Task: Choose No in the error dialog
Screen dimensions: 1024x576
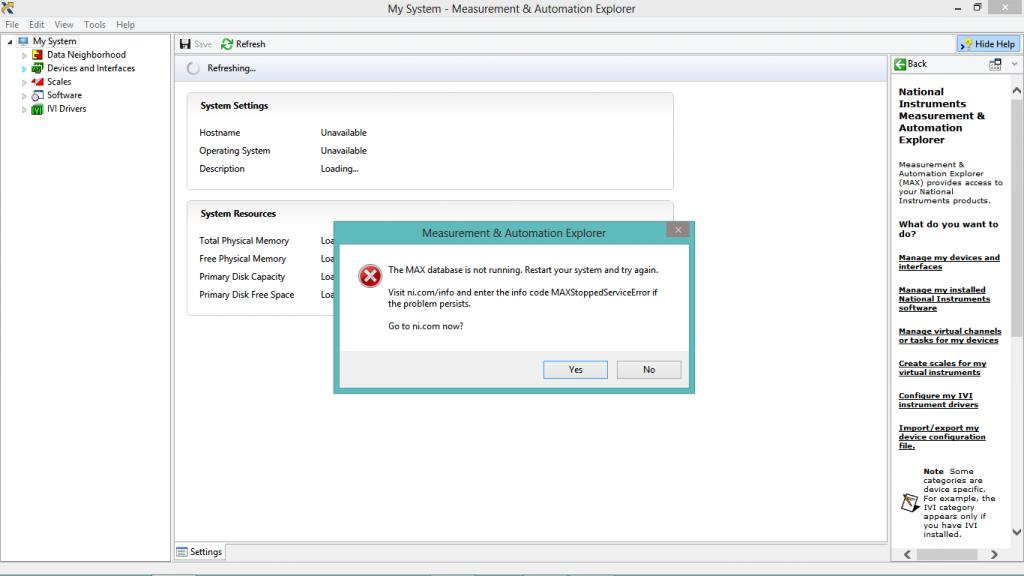Action: click(x=648, y=370)
